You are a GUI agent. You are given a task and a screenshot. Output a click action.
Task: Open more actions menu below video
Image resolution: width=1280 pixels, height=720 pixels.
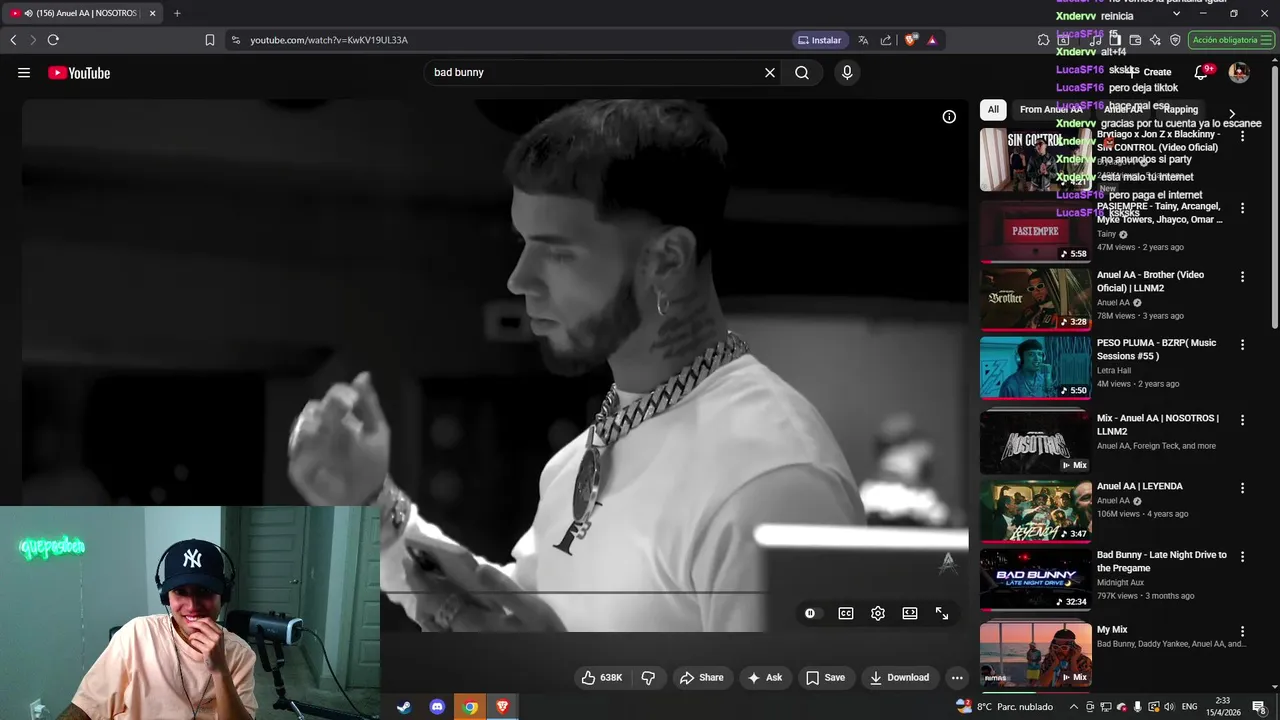[x=957, y=678]
